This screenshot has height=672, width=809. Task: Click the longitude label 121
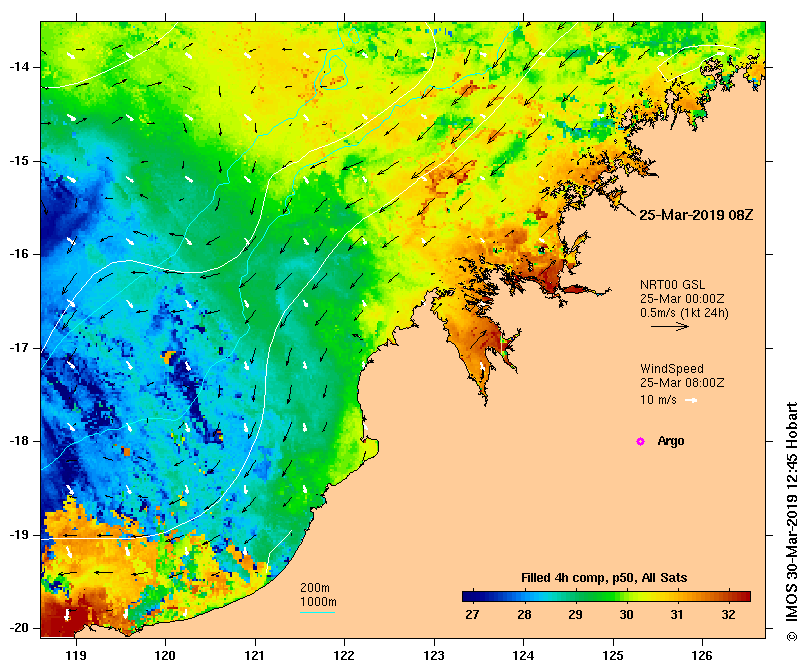(255, 655)
